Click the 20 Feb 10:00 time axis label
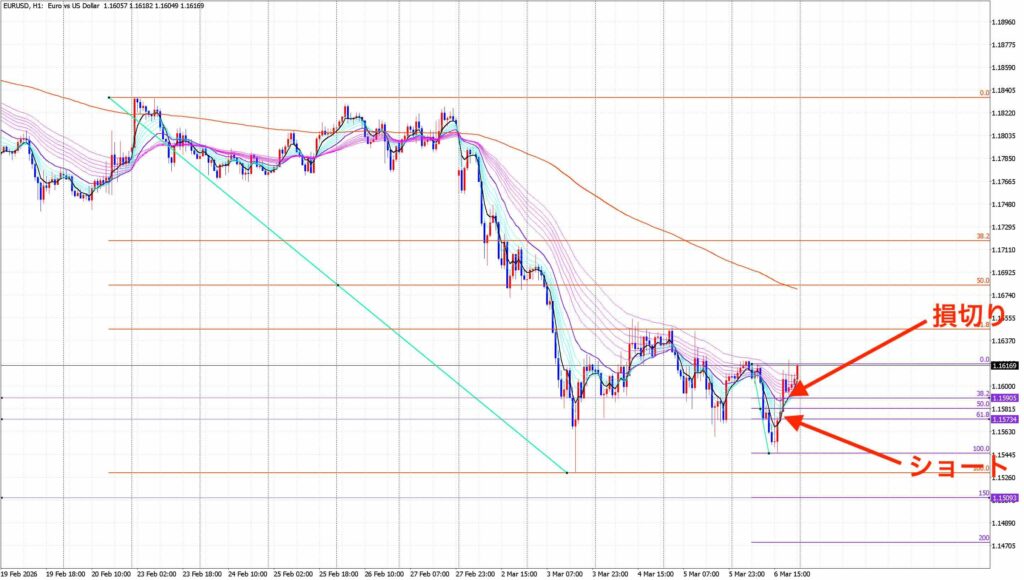 (110, 574)
